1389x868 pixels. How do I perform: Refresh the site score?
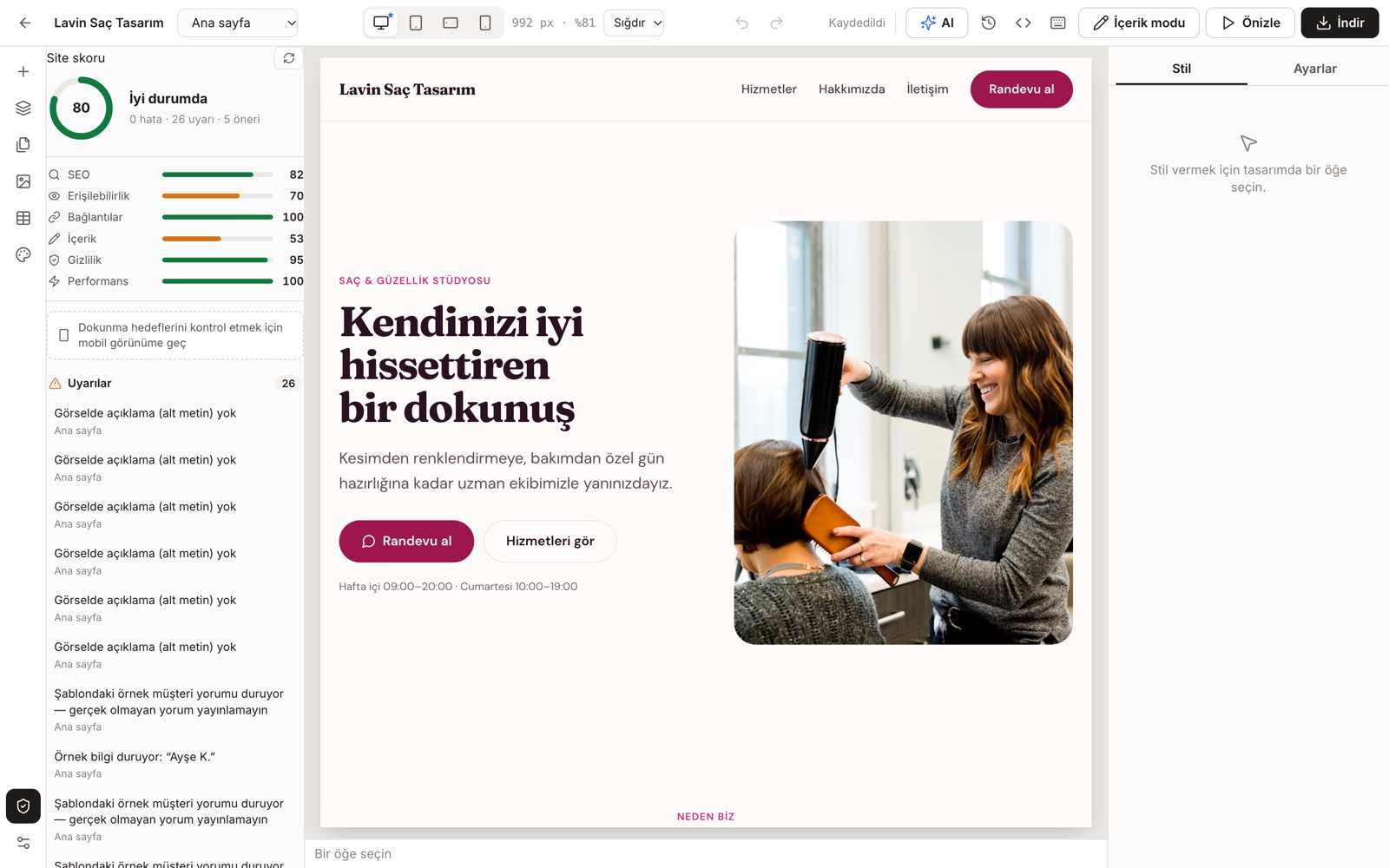(x=289, y=58)
